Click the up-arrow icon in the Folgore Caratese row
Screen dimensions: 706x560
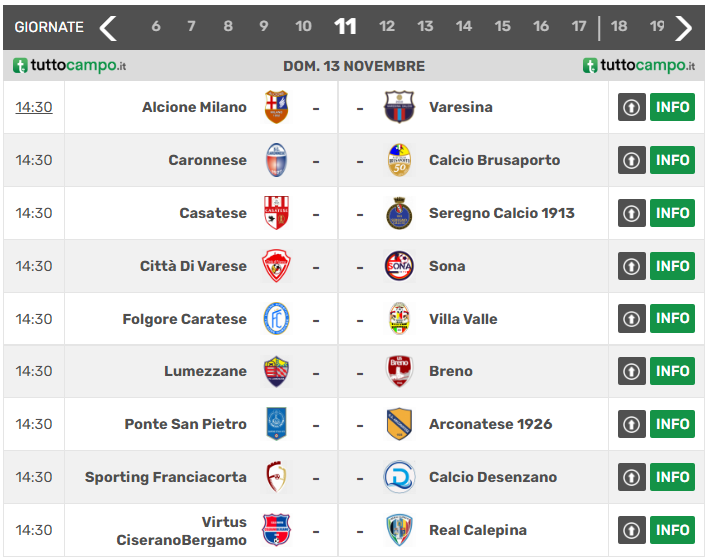[x=631, y=319]
